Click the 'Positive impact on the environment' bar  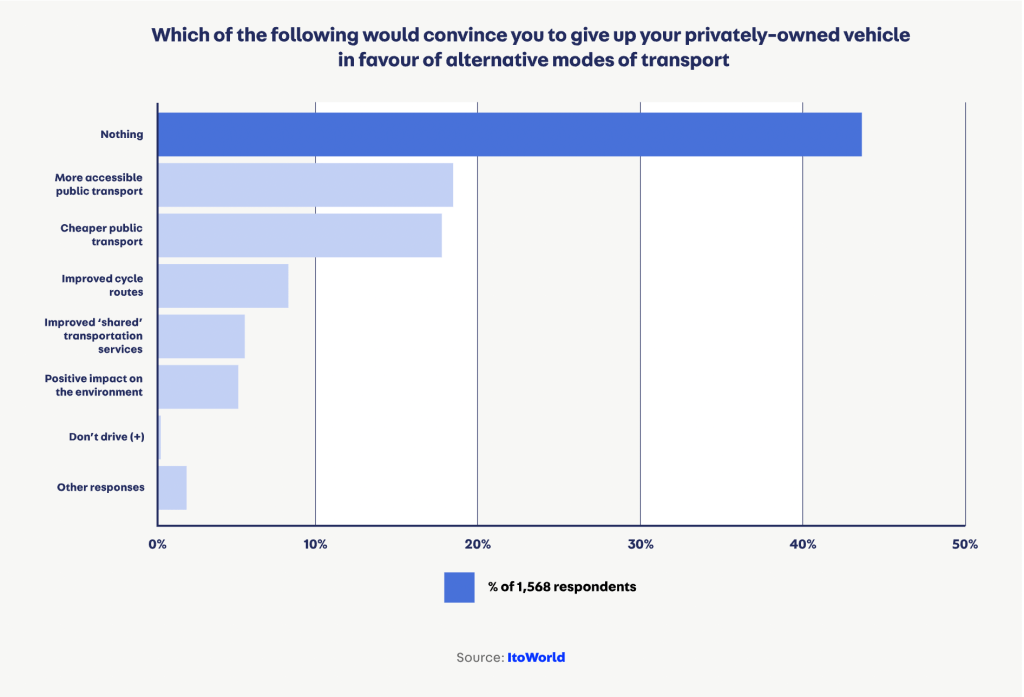pos(199,386)
